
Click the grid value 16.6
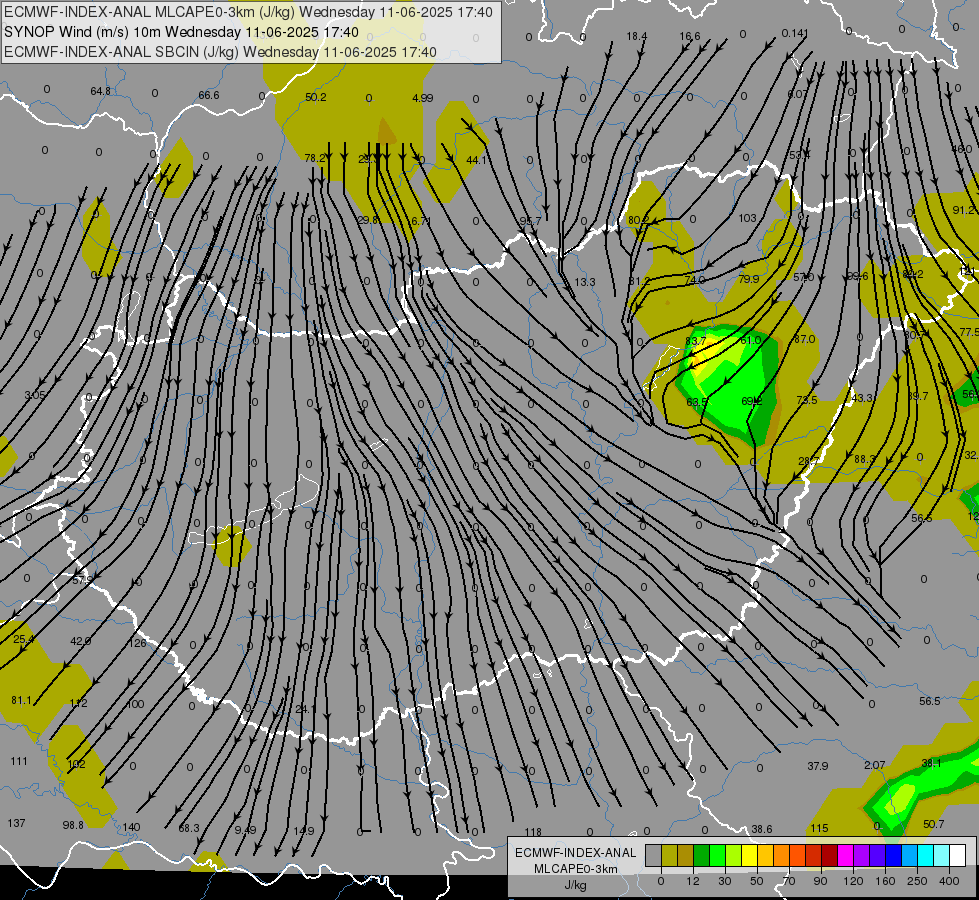(x=690, y=36)
